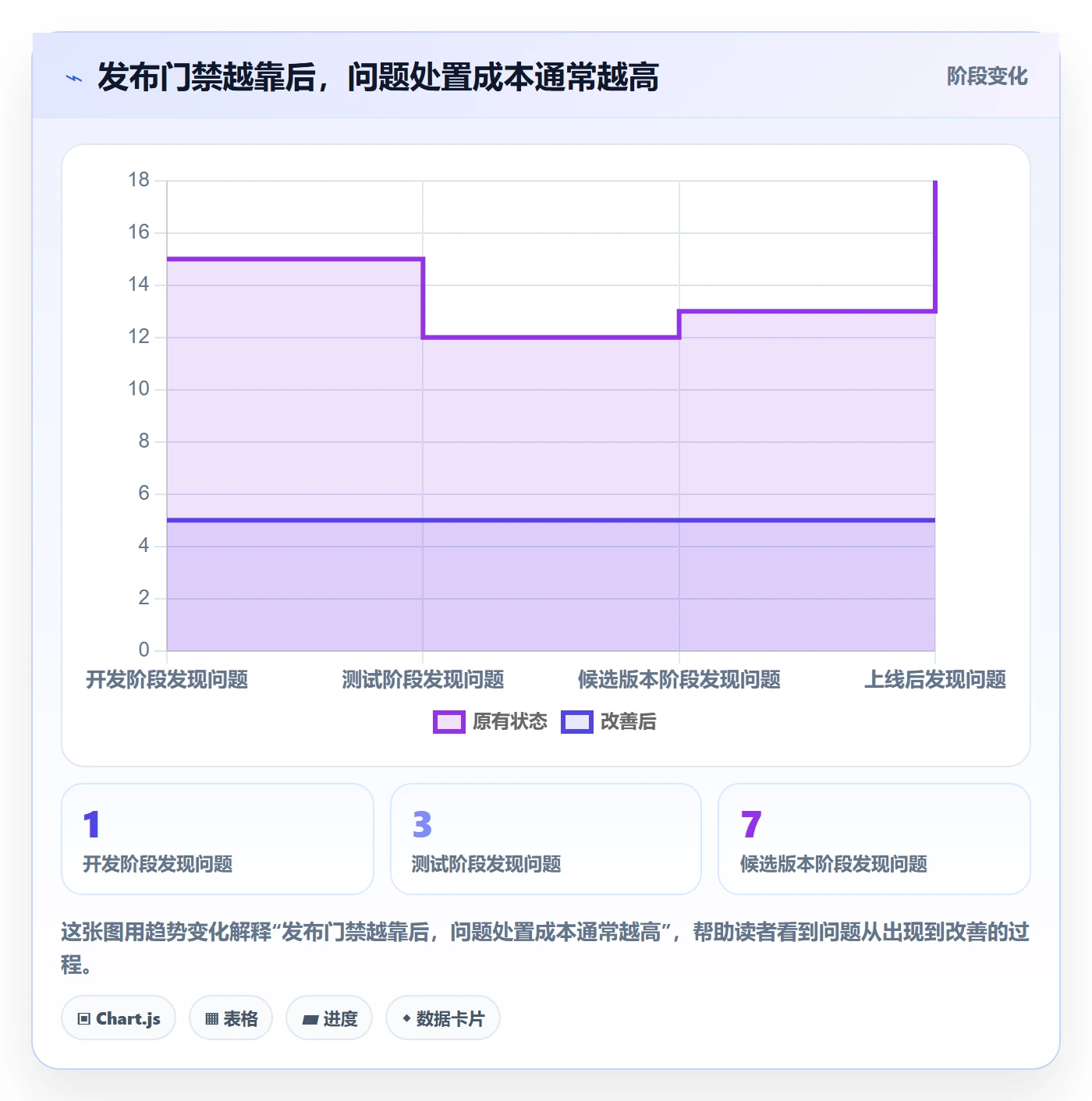Click the x-axis label 候选版本阶段发现问题

pyautogui.click(x=679, y=680)
